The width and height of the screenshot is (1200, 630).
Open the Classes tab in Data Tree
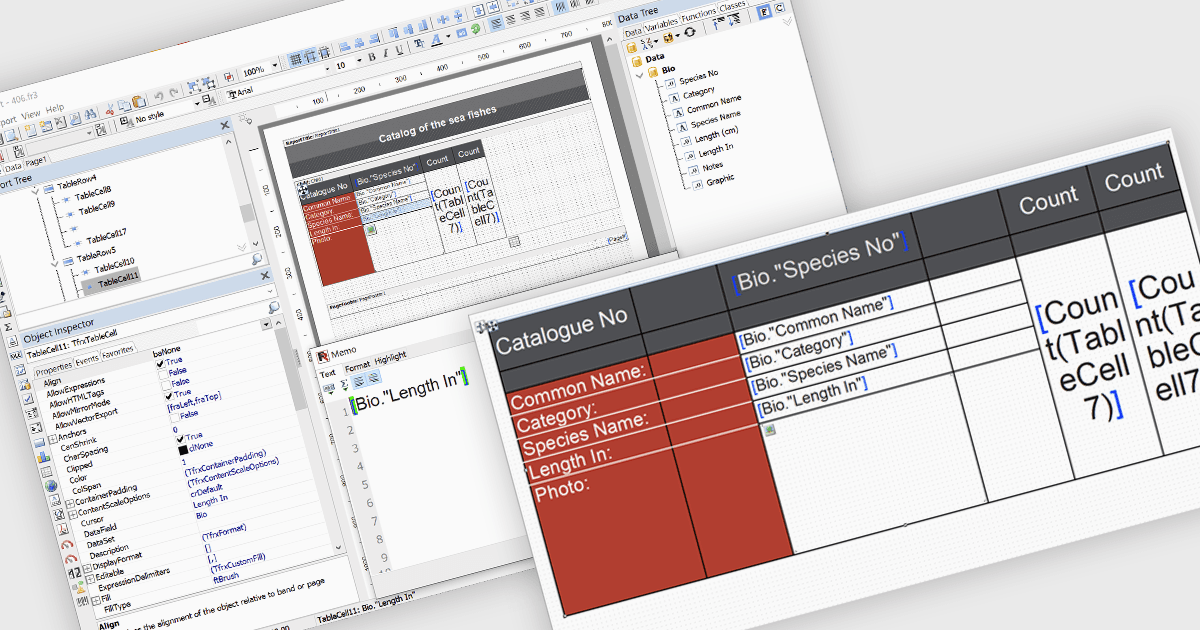(732, 6)
